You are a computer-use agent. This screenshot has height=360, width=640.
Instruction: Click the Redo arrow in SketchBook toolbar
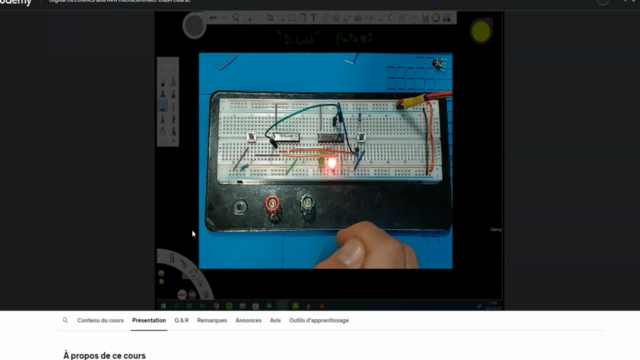point(224,18)
